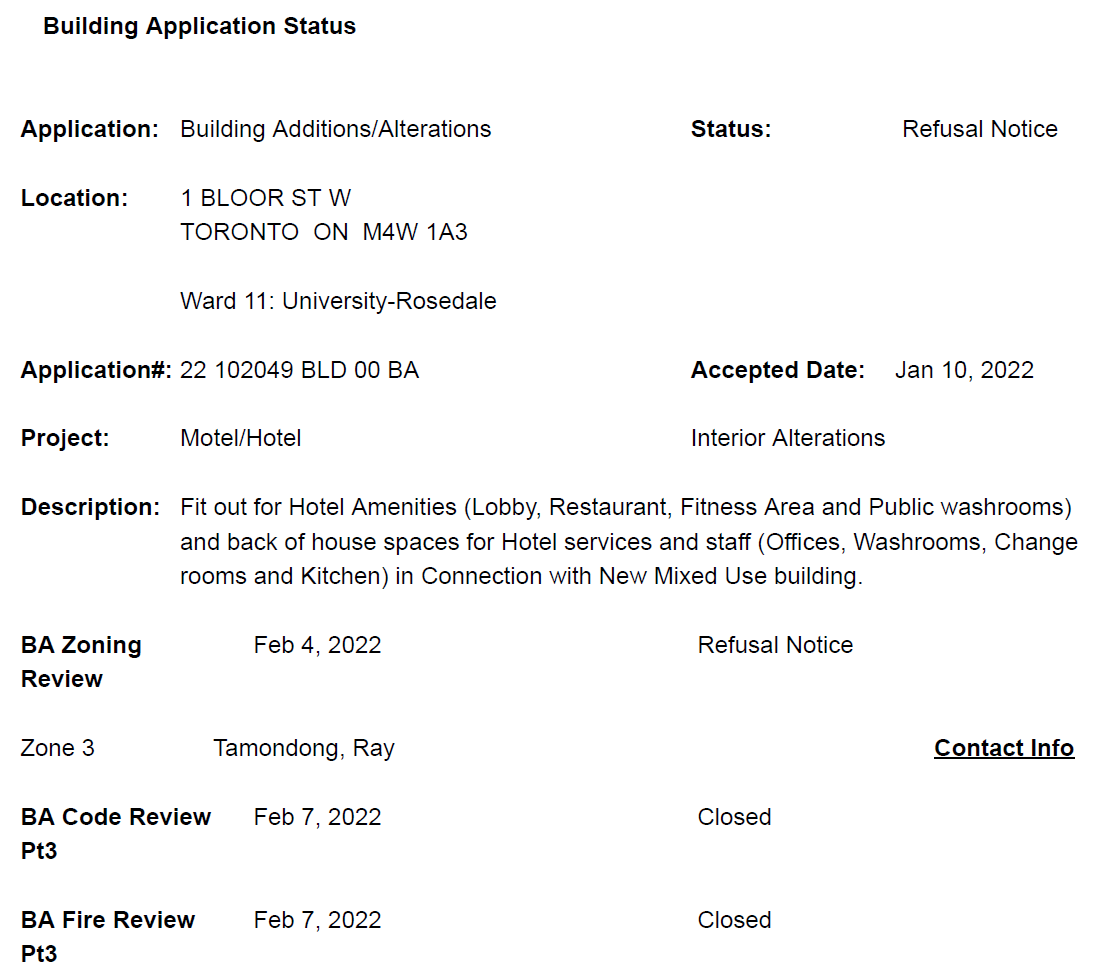1106x979 pixels.
Task: Click the BA Code Review Pt3 label
Action: coord(115,833)
